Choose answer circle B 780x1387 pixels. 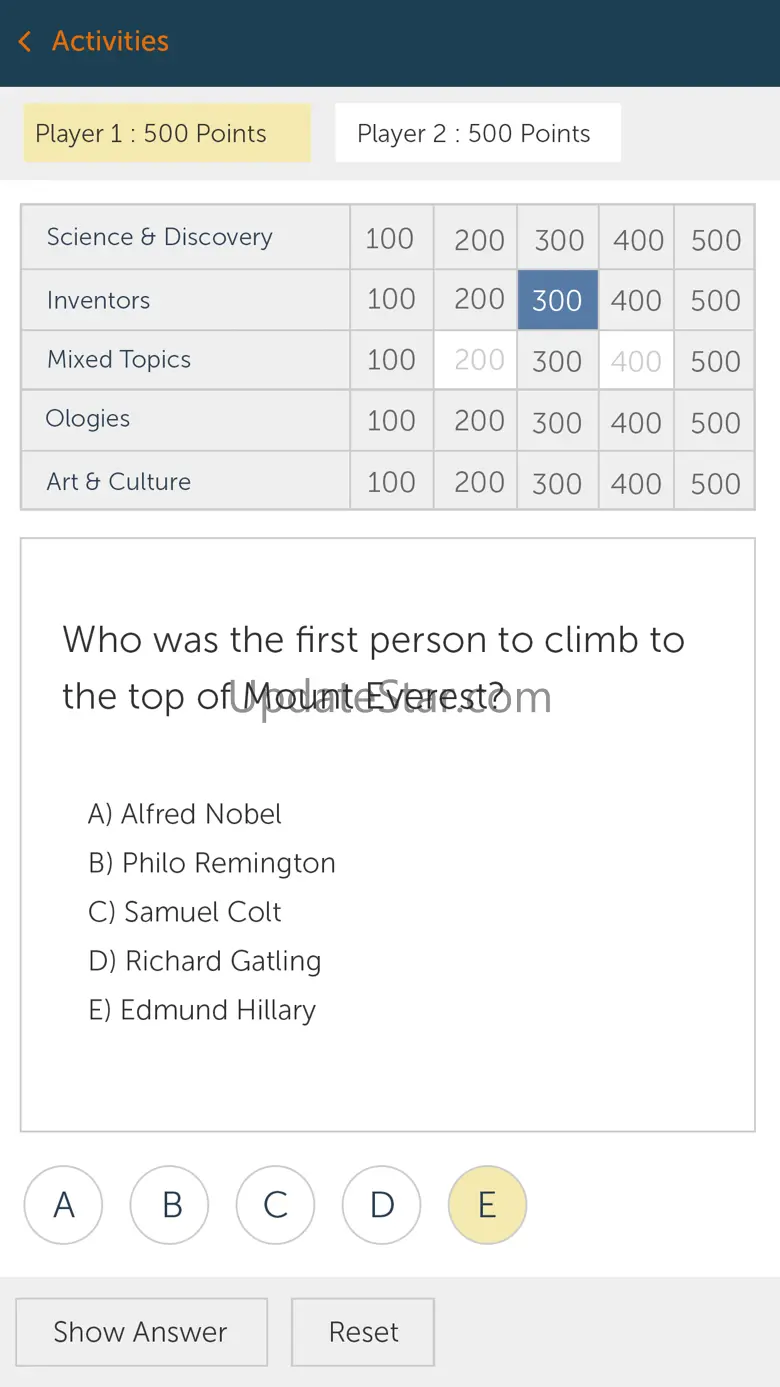tap(170, 1205)
